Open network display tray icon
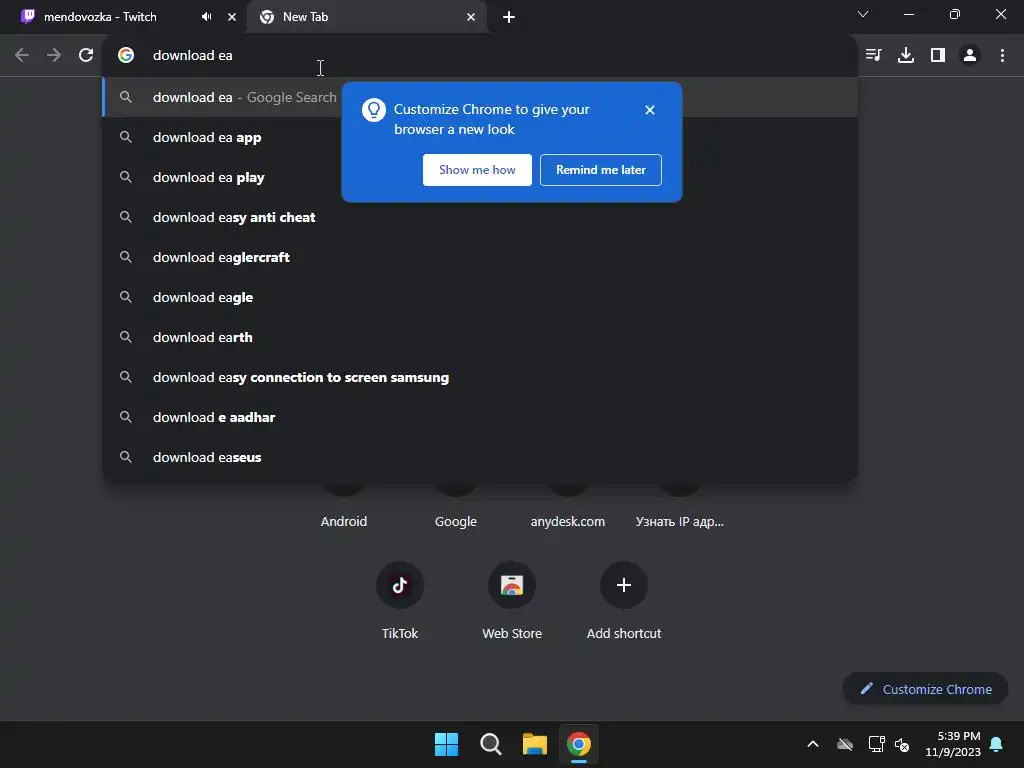Screen dimensions: 1024x768 [x=876, y=744]
